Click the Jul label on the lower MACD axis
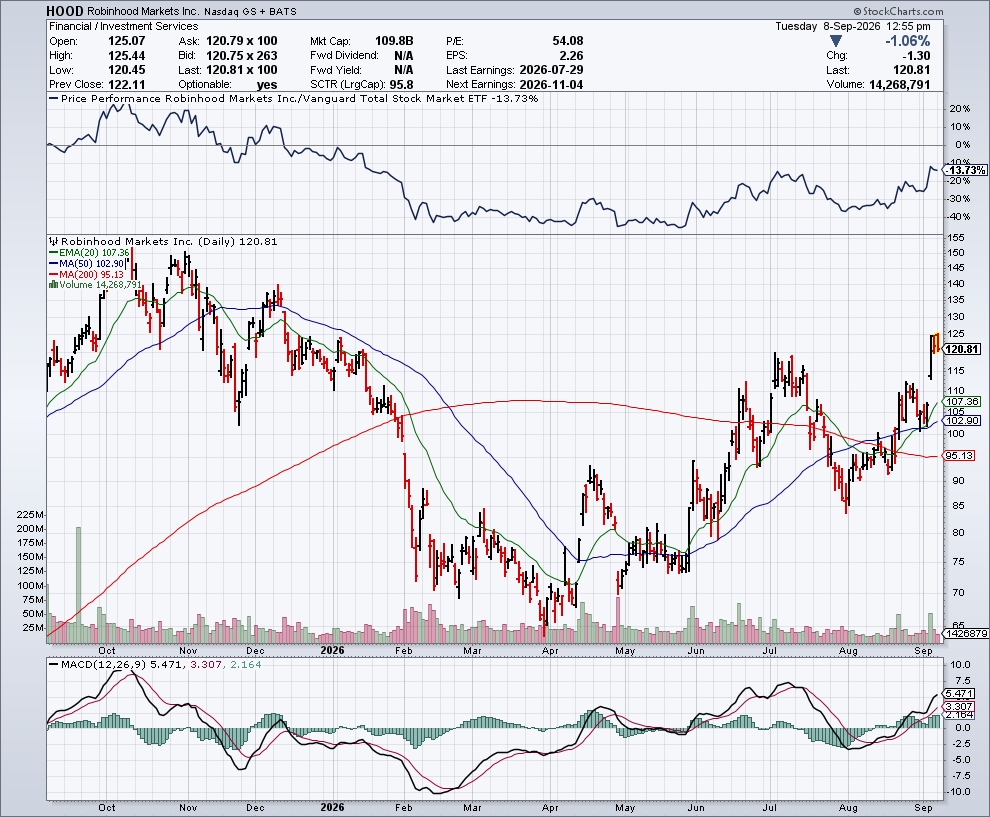 pyautogui.click(x=770, y=808)
